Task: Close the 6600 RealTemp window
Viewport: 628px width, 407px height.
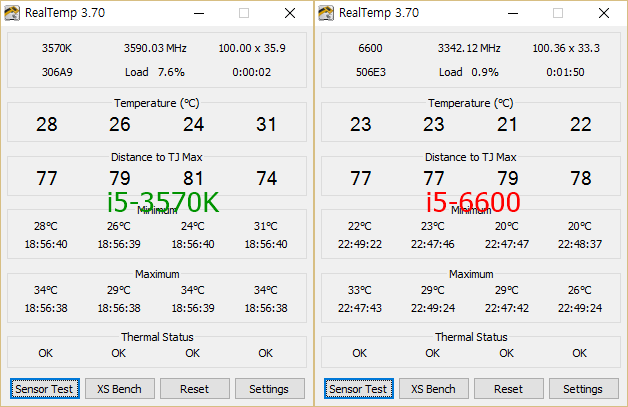Action: pos(604,13)
